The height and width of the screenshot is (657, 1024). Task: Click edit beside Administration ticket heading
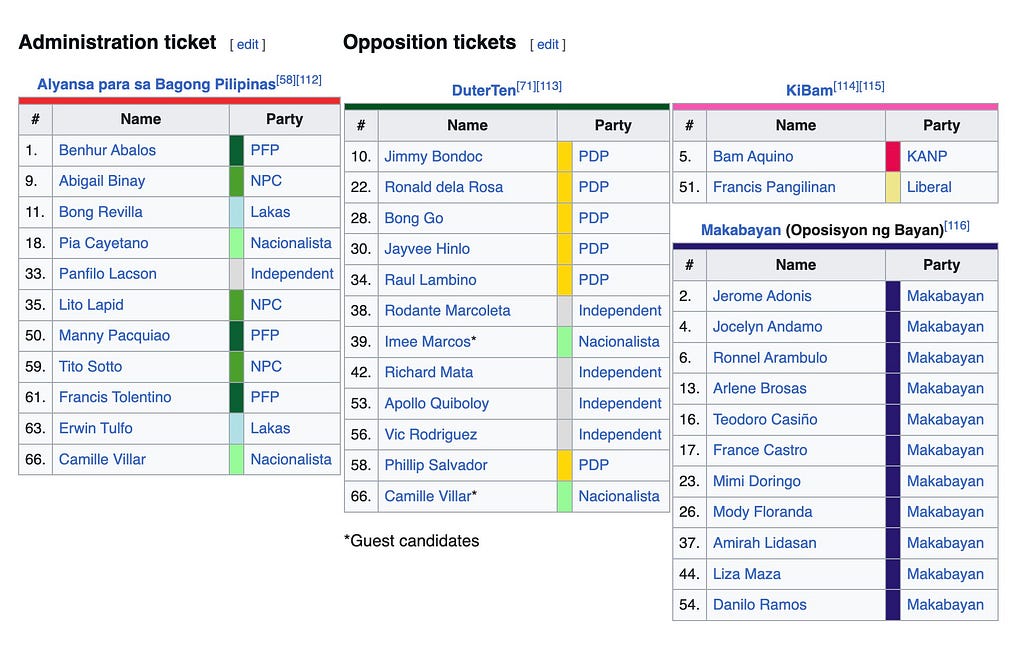pyautogui.click(x=248, y=44)
